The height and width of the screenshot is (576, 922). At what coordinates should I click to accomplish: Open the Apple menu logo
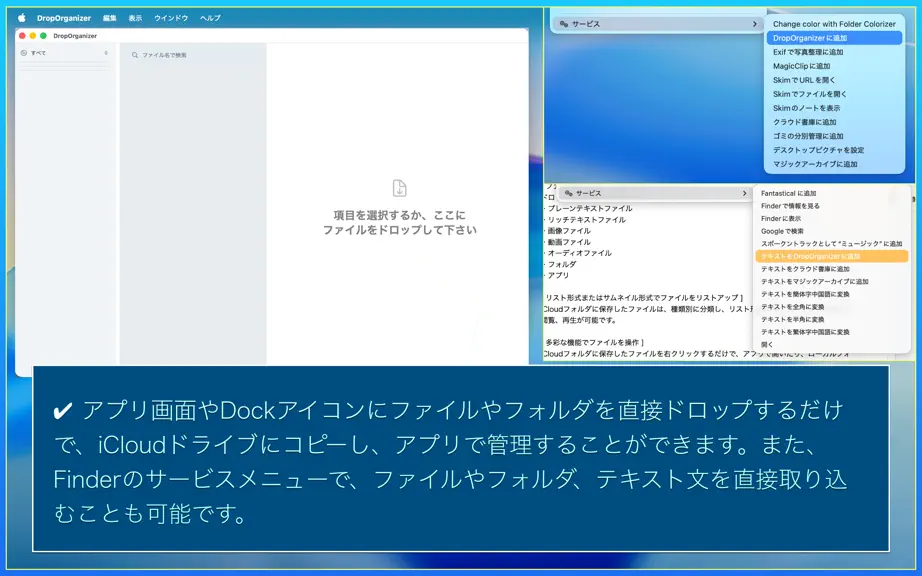click(22, 18)
